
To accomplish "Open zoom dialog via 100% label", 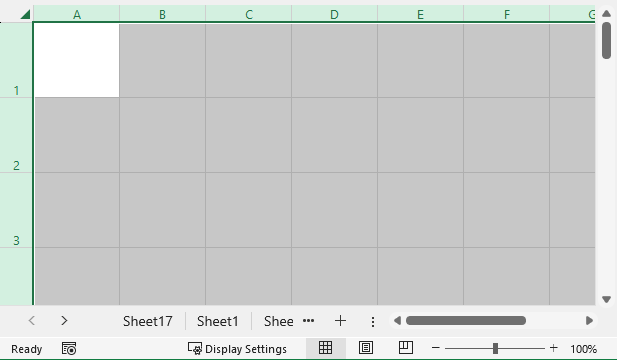I will pos(584,349).
